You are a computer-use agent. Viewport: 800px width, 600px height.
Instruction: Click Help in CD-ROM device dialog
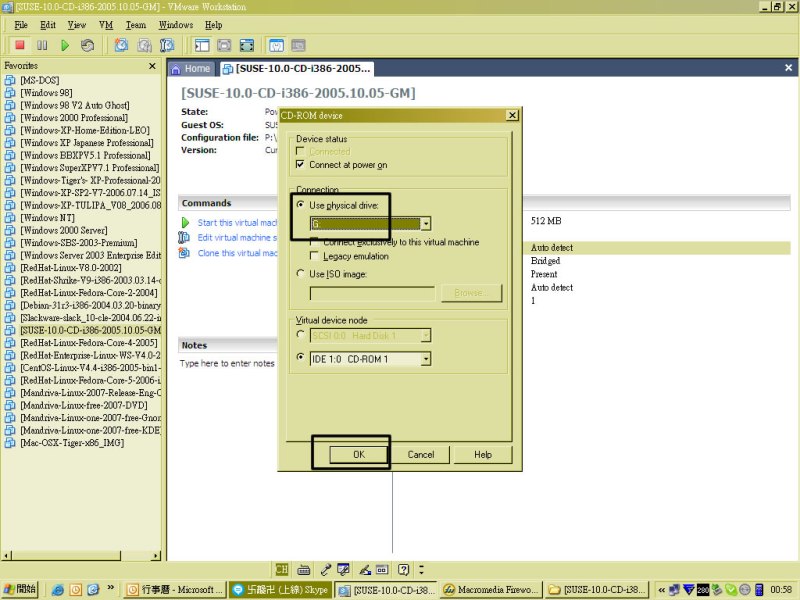[483, 454]
